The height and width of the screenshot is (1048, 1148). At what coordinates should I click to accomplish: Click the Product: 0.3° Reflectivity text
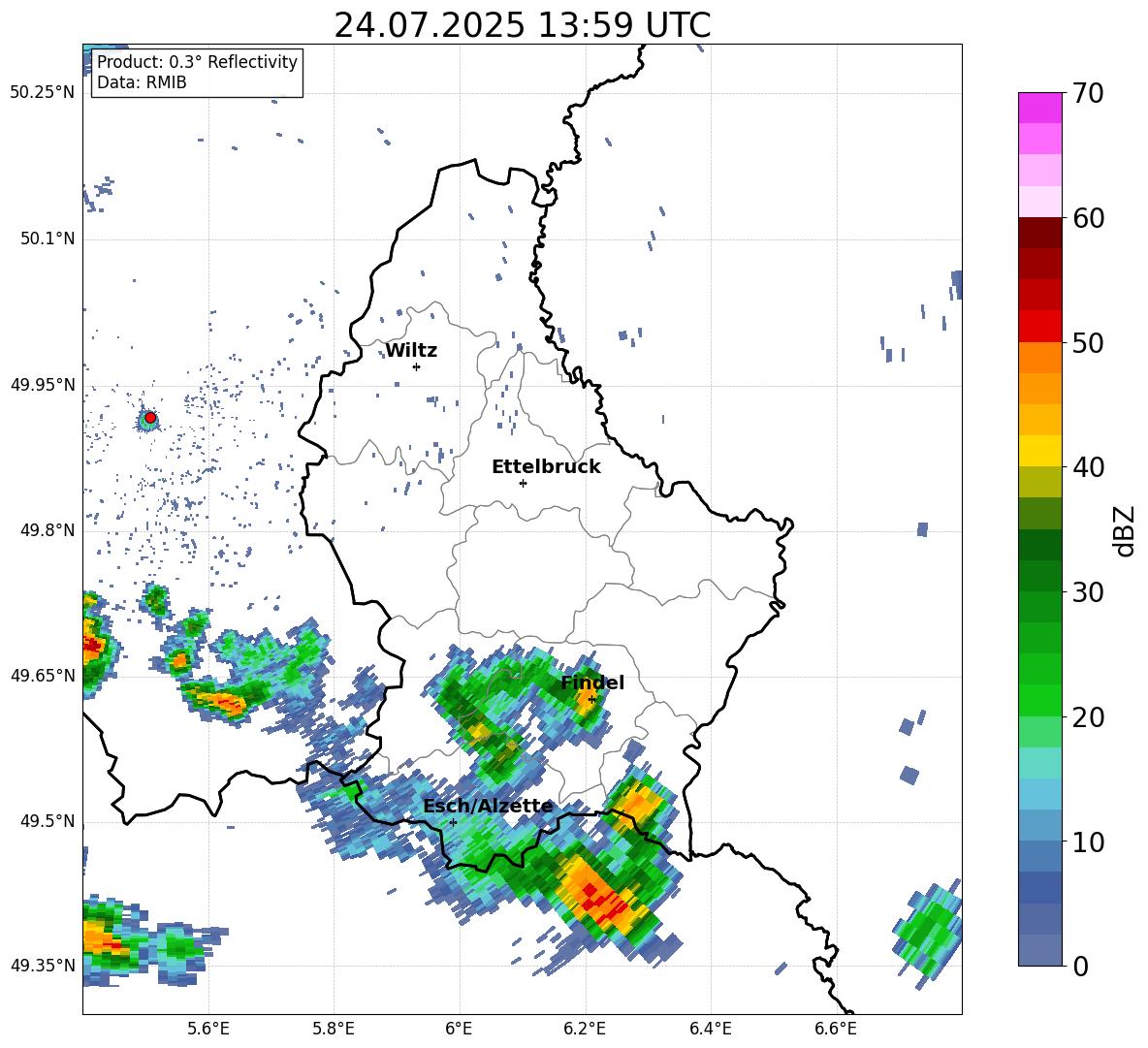pos(197,61)
